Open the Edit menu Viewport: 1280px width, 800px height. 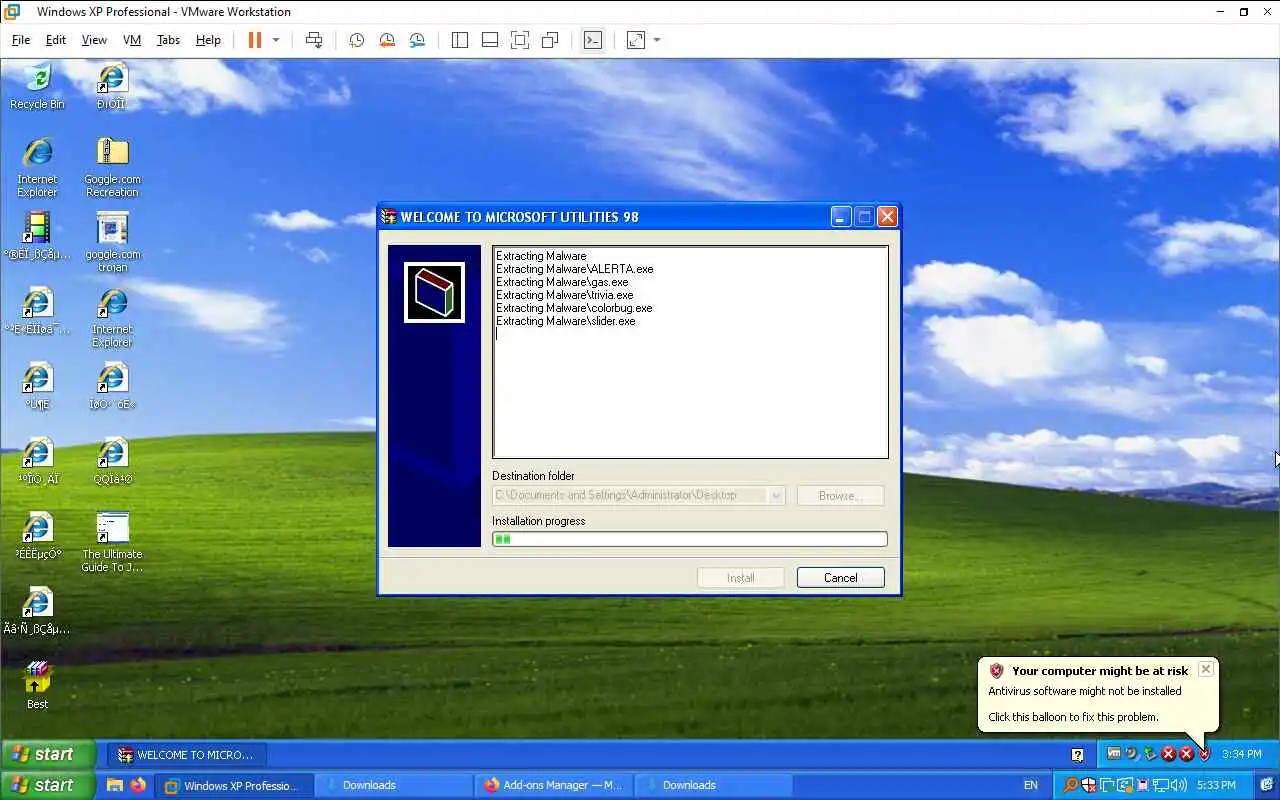pos(56,40)
